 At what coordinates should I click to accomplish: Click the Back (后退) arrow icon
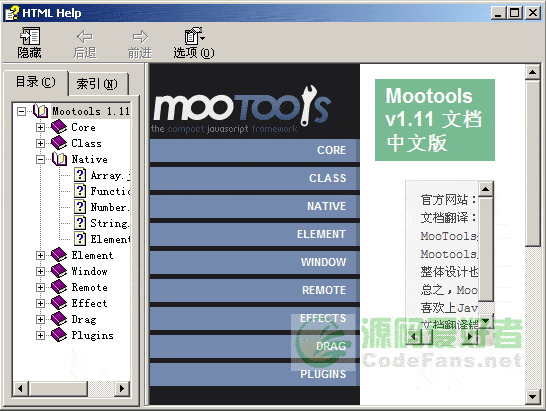(x=85, y=37)
